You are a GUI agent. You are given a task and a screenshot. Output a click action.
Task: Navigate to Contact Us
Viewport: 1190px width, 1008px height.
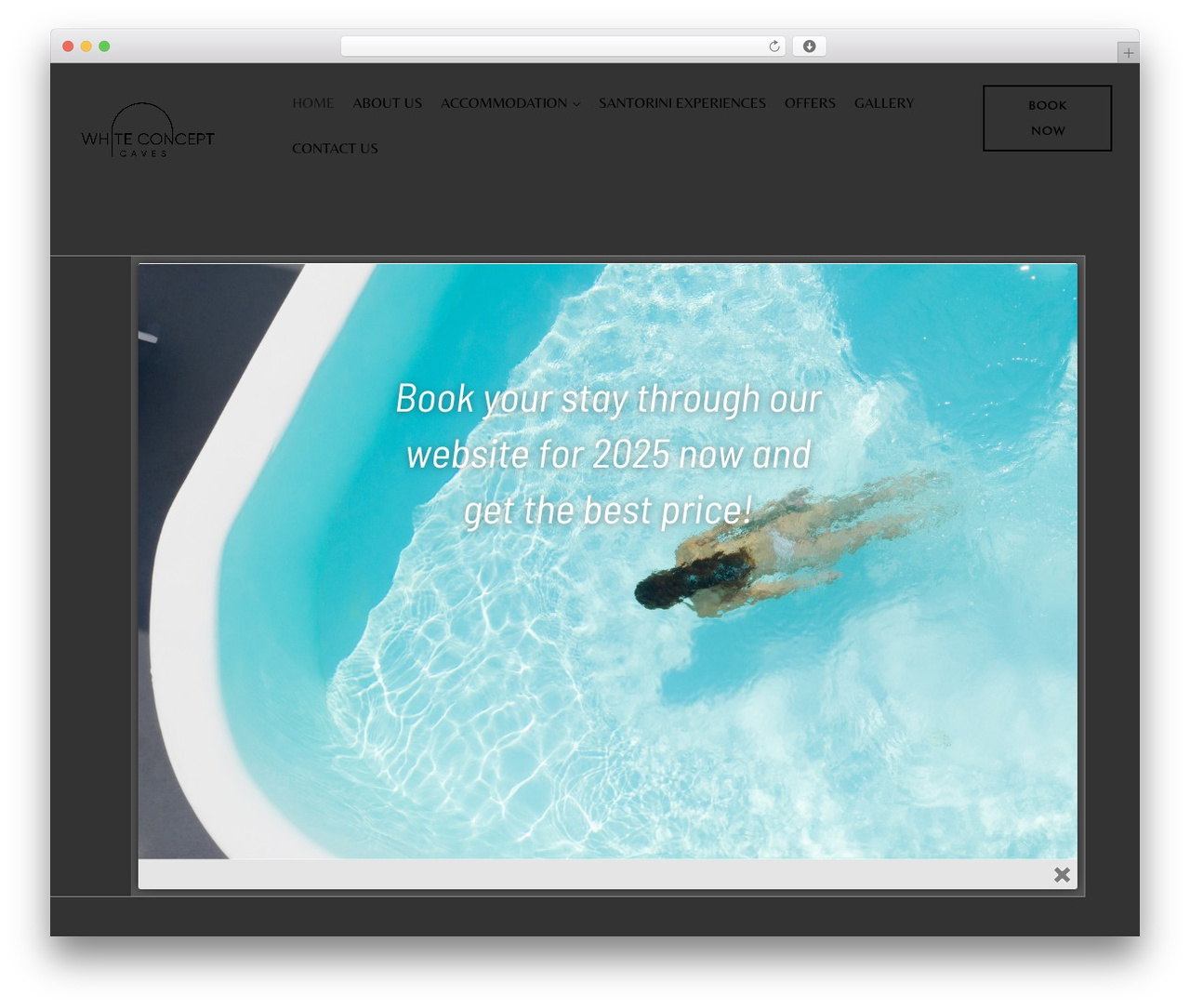click(335, 149)
